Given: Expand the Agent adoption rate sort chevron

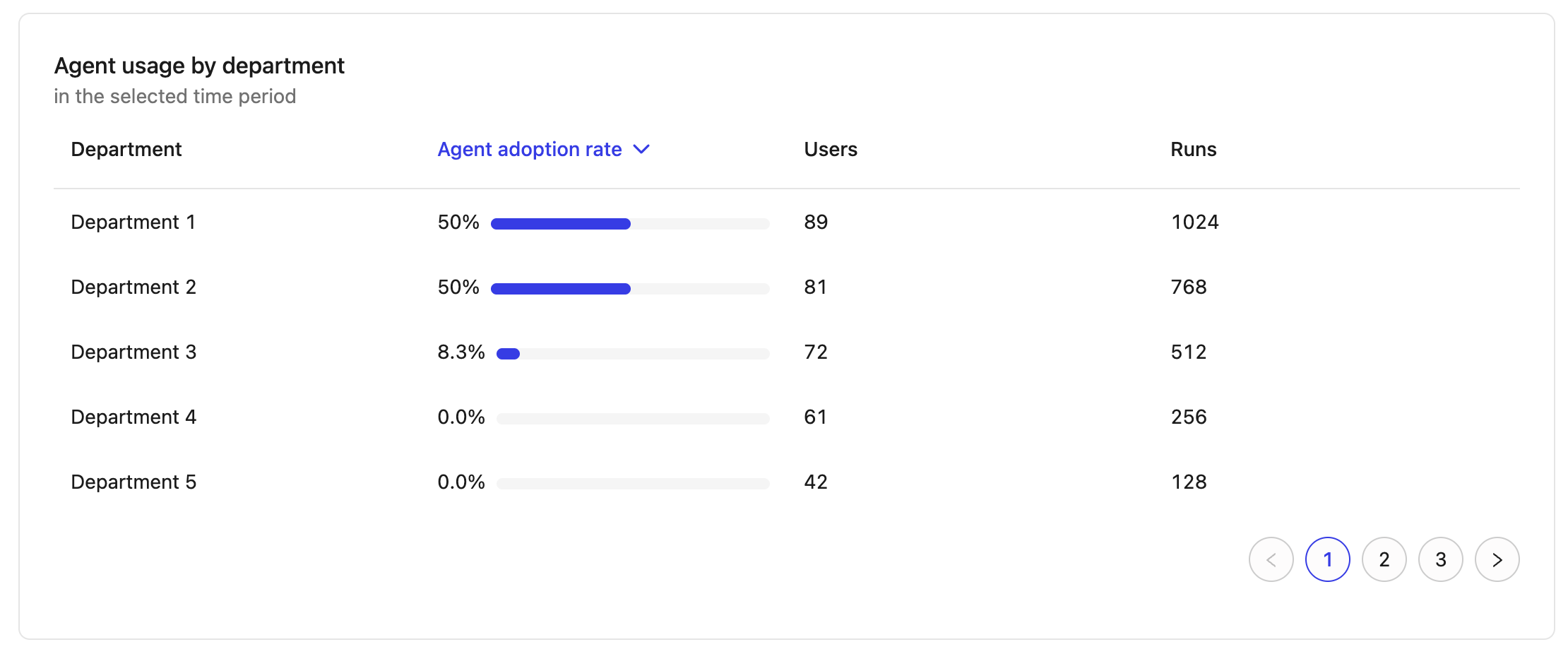Looking at the screenshot, I should pos(641,150).
